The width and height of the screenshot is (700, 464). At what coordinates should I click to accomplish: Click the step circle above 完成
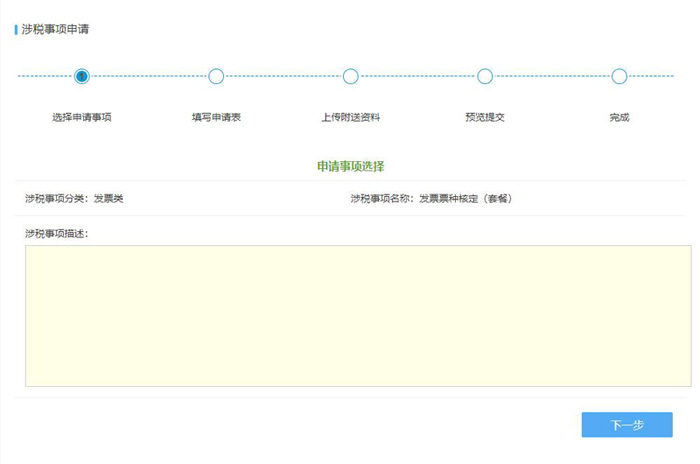click(619, 76)
